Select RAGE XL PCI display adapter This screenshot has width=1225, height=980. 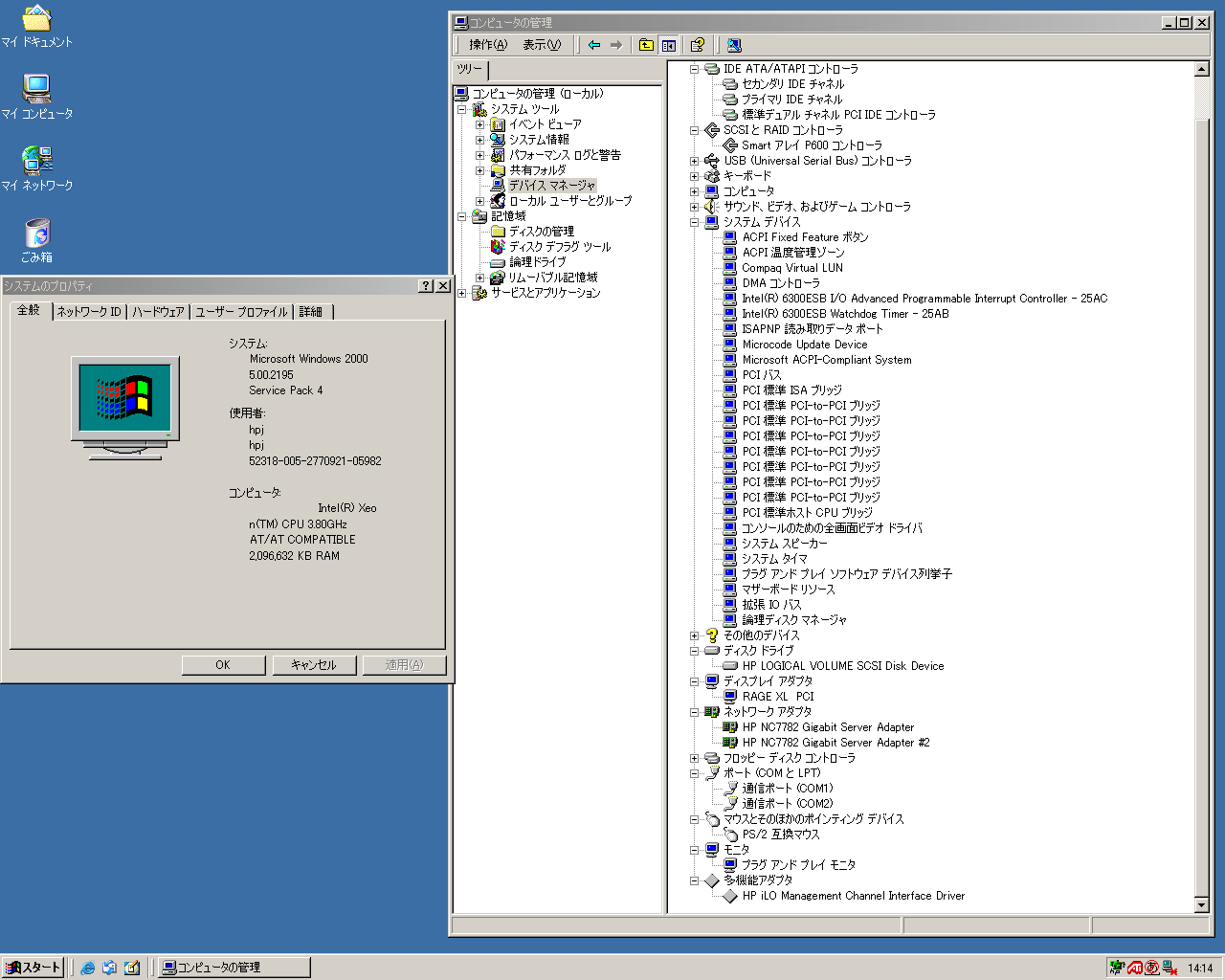(x=778, y=697)
